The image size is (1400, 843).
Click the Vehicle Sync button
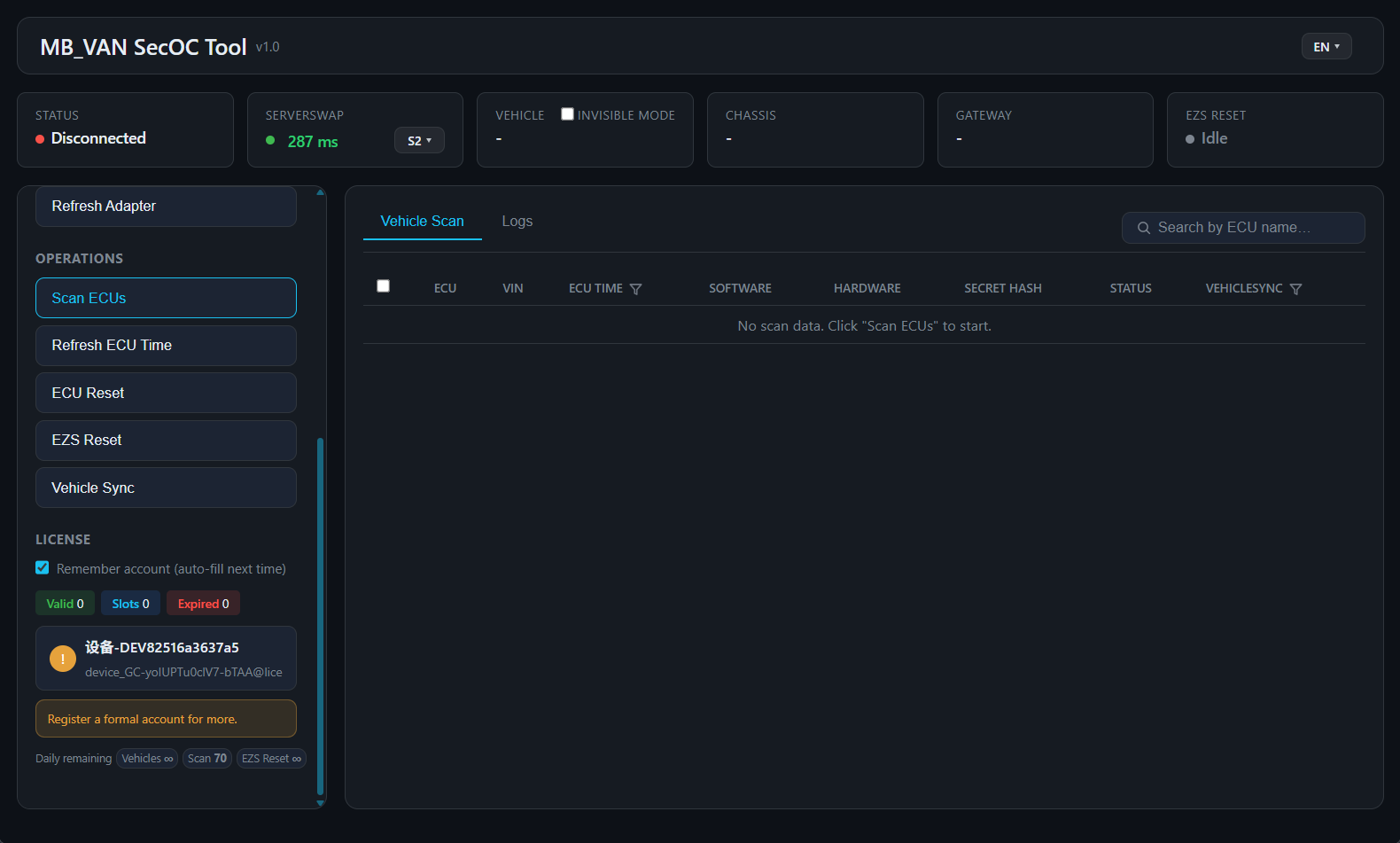point(166,488)
